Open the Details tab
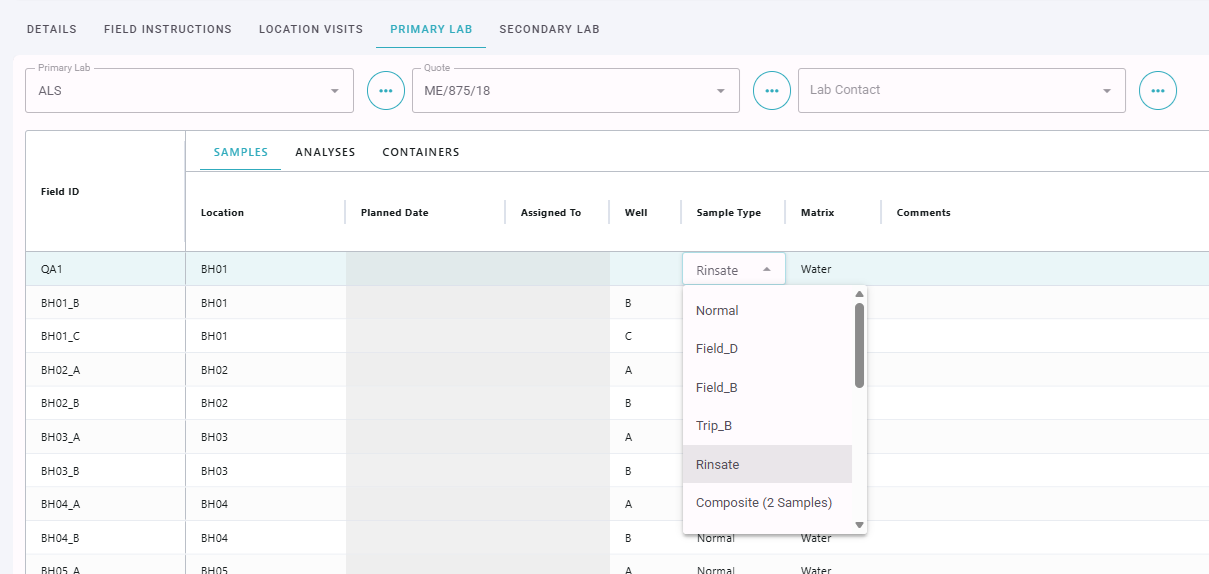 coord(52,29)
